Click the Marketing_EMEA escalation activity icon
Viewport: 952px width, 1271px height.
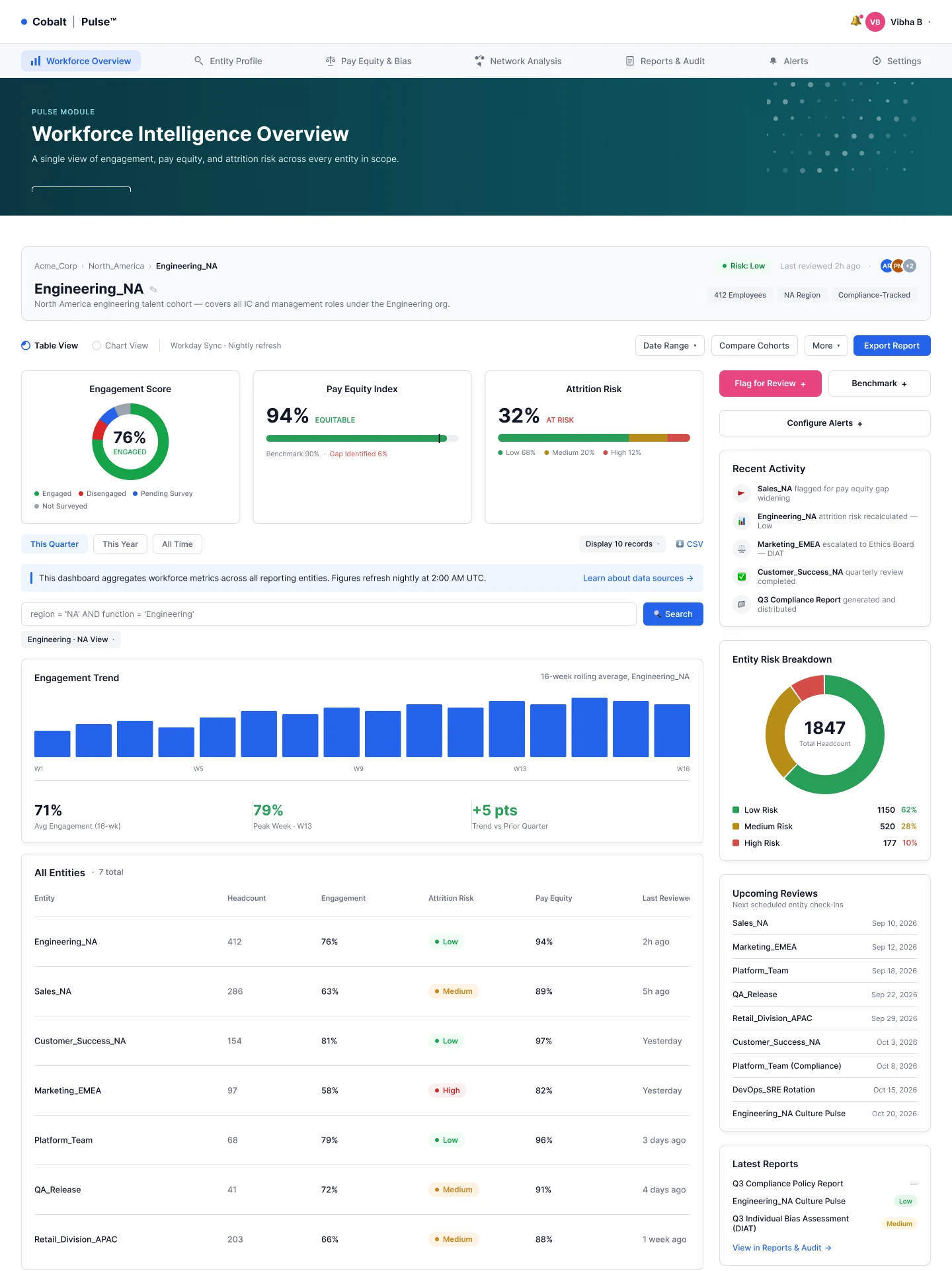(741, 549)
